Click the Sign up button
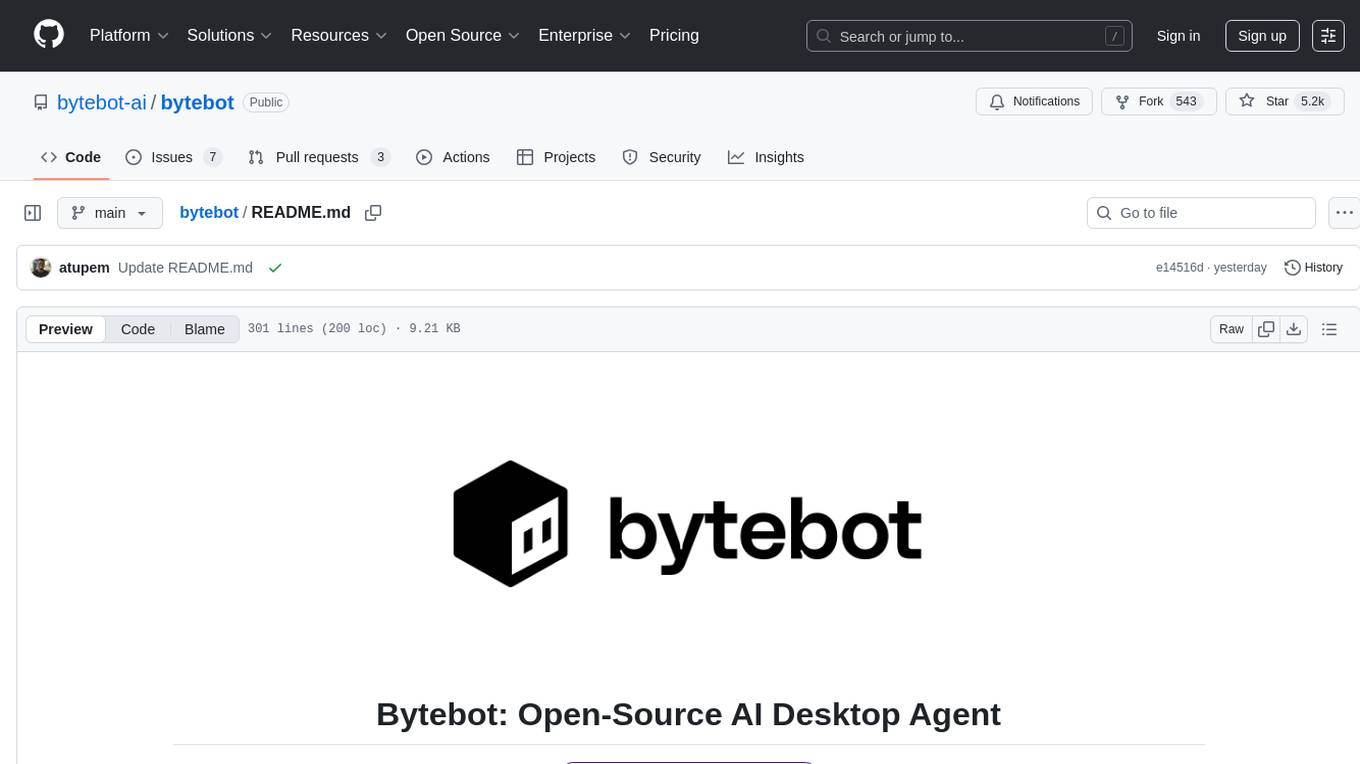The width and height of the screenshot is (1360, 764). tap(1262, 36)
